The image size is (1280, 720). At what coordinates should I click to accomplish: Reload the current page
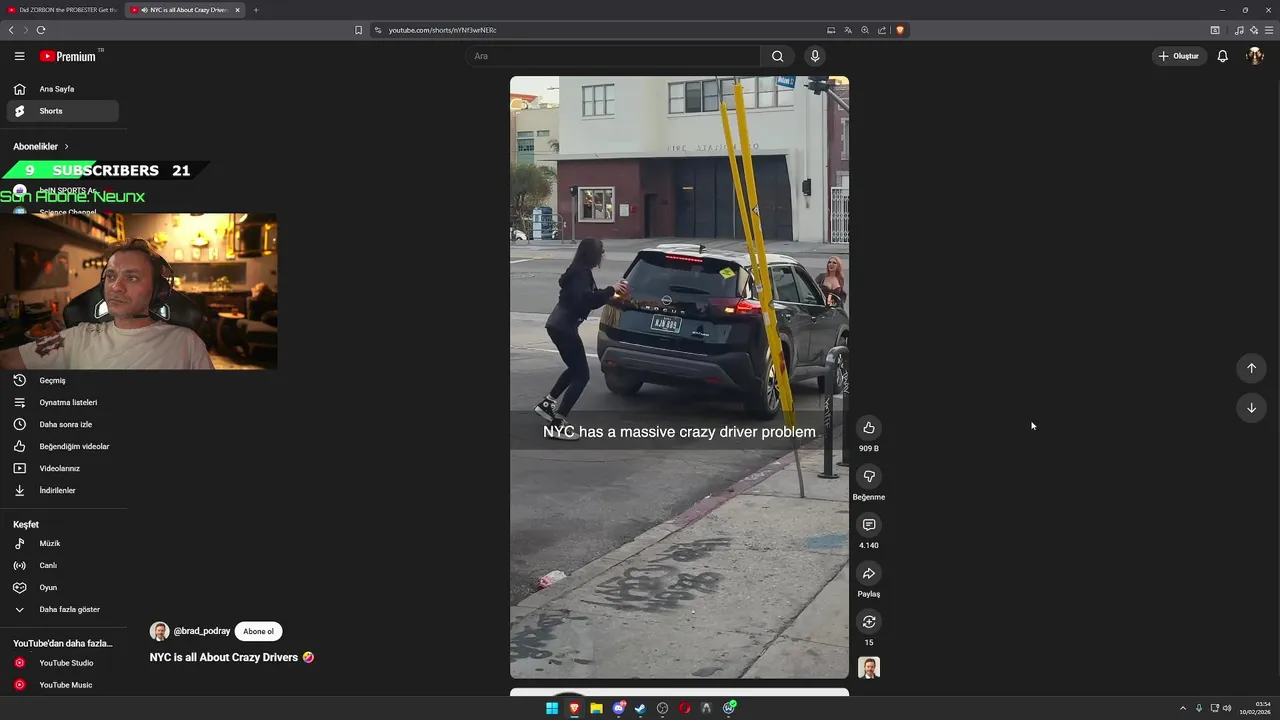tap(41, 30)
